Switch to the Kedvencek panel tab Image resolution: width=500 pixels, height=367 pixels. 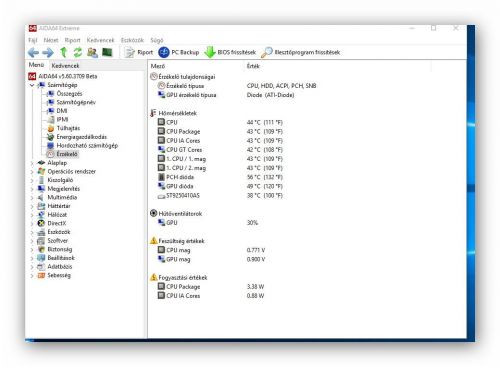(x=65, y=66)
